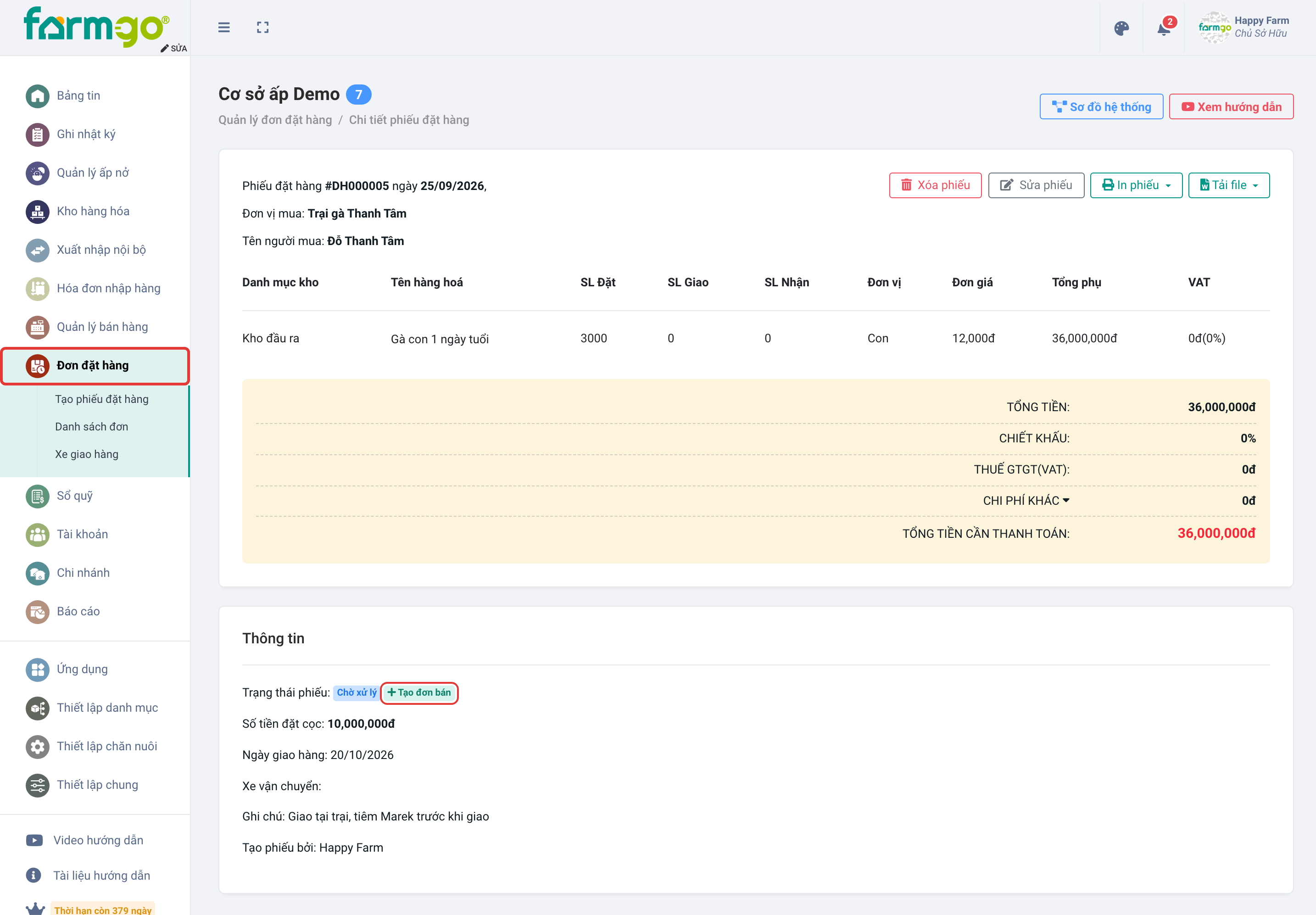Click the Chi nhánh icon

click(x=37, y=573)
